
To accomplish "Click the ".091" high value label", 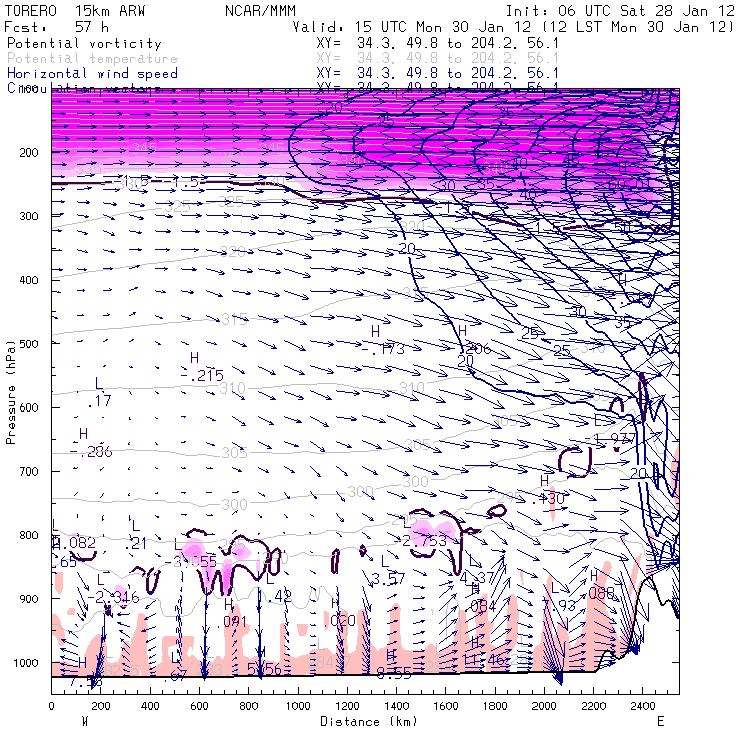I will tap(232, 622).
